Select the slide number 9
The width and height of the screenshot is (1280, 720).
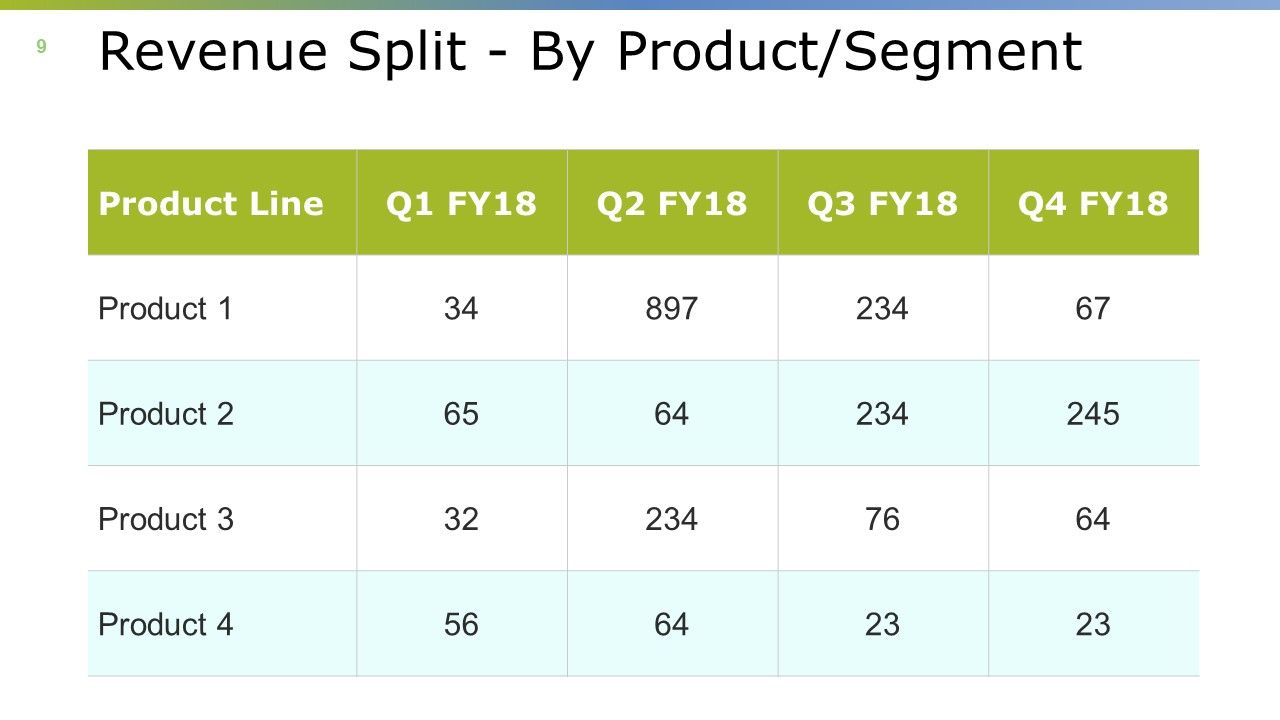click(41, 46)
